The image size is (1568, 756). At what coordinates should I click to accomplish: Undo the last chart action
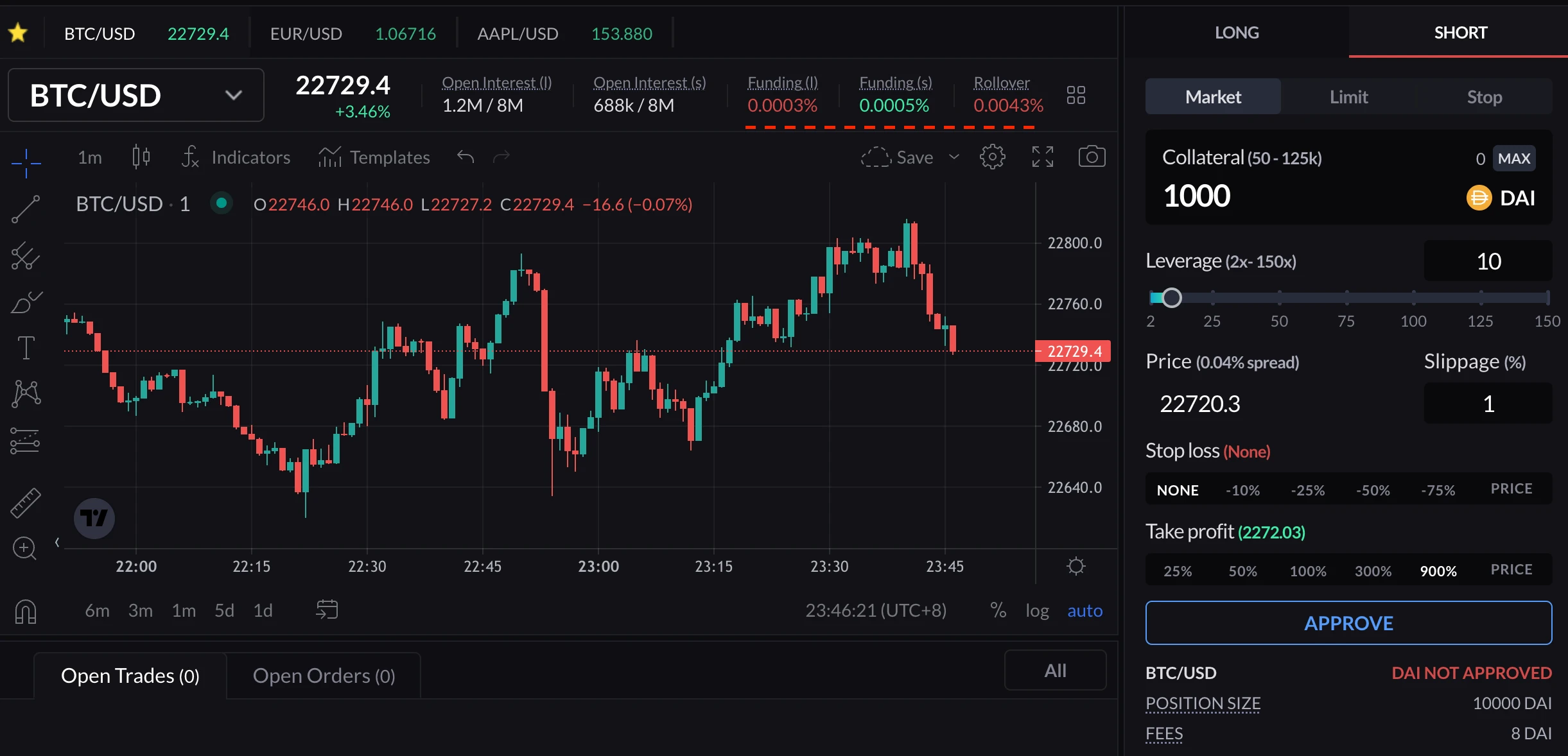point(464,157)
